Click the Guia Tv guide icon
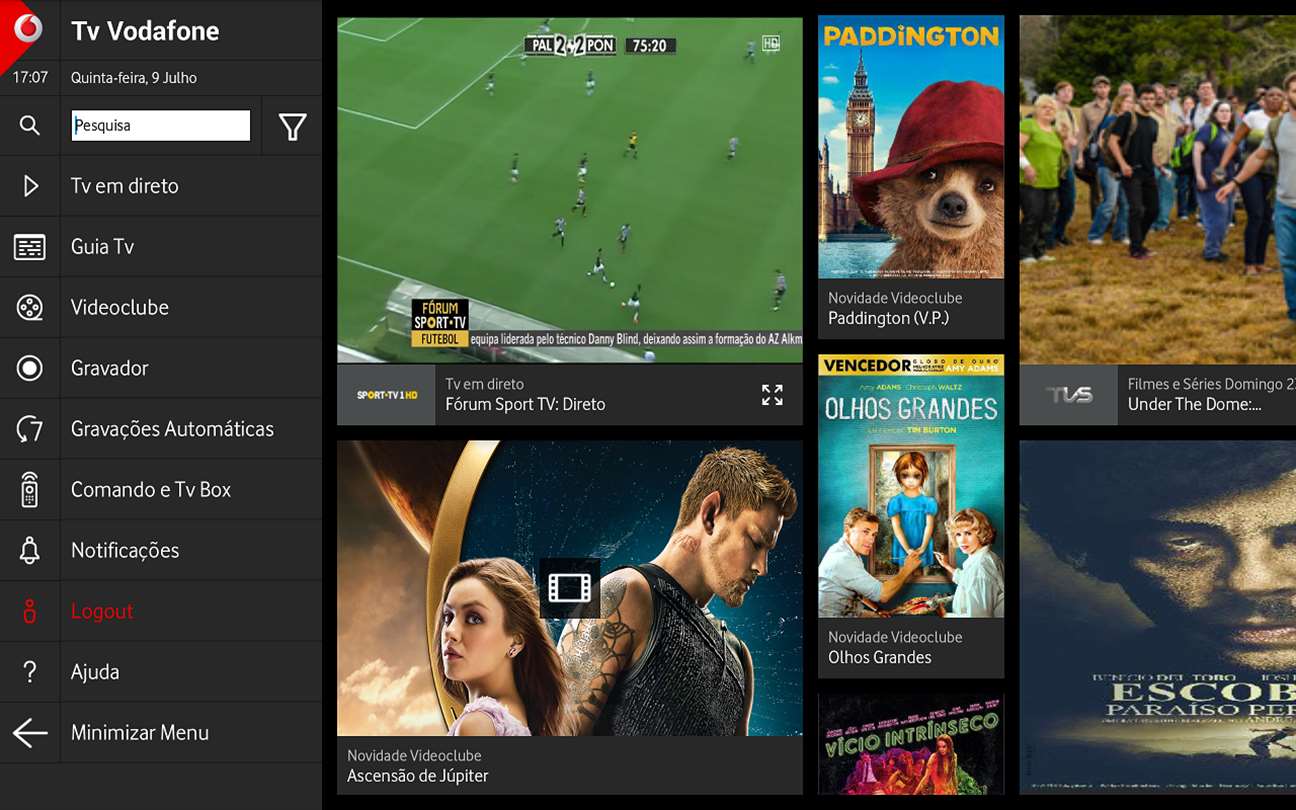Viewport: 1296px width, 810px height. click(30, 247)
